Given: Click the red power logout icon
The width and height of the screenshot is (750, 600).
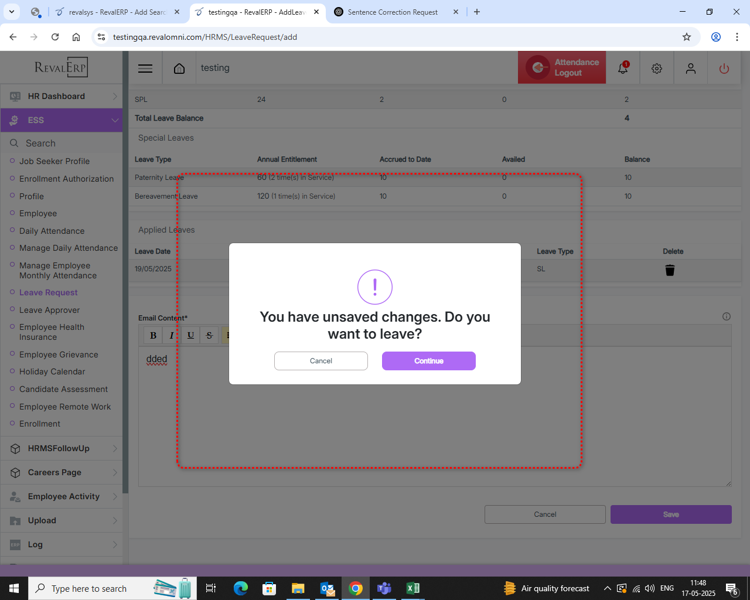Looking at the screenshot, I should pos(724,68).
